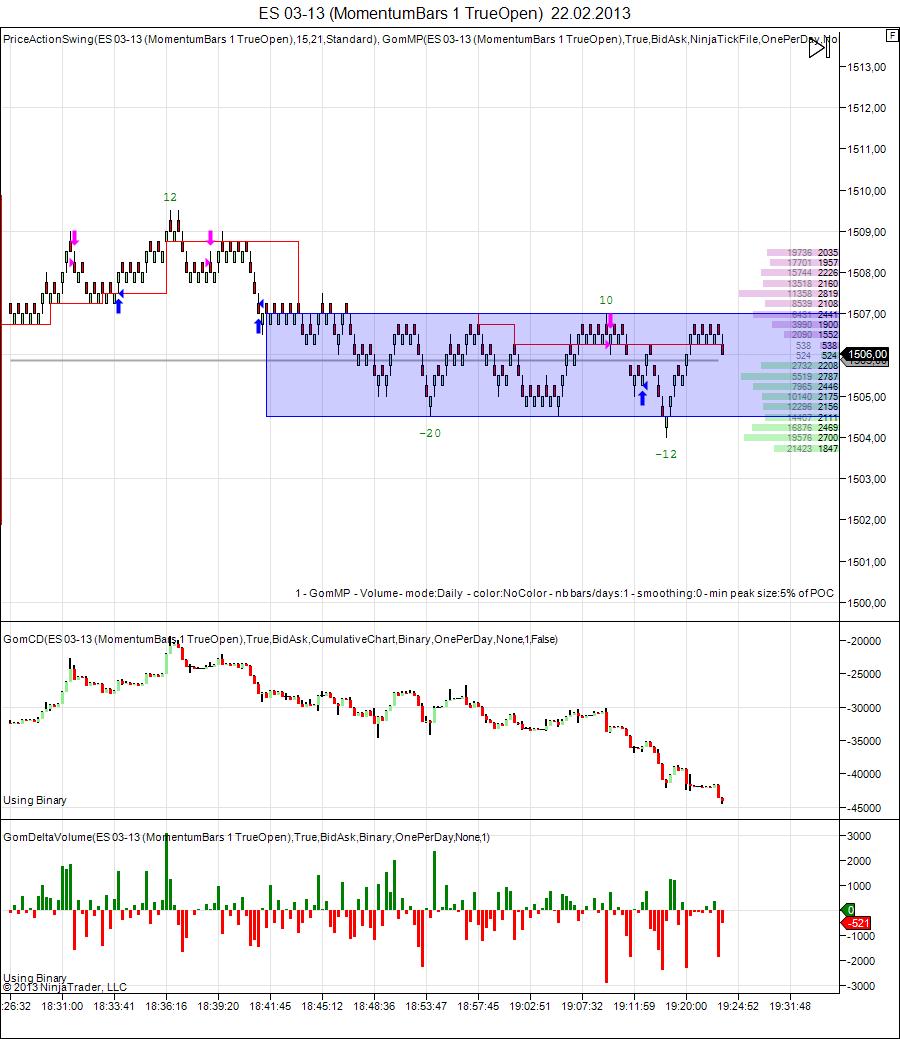Click the 3000 label on delta volume axis
Image resolution: width=900 pixels, height=1039 pixels.
[x=859, y=836]
